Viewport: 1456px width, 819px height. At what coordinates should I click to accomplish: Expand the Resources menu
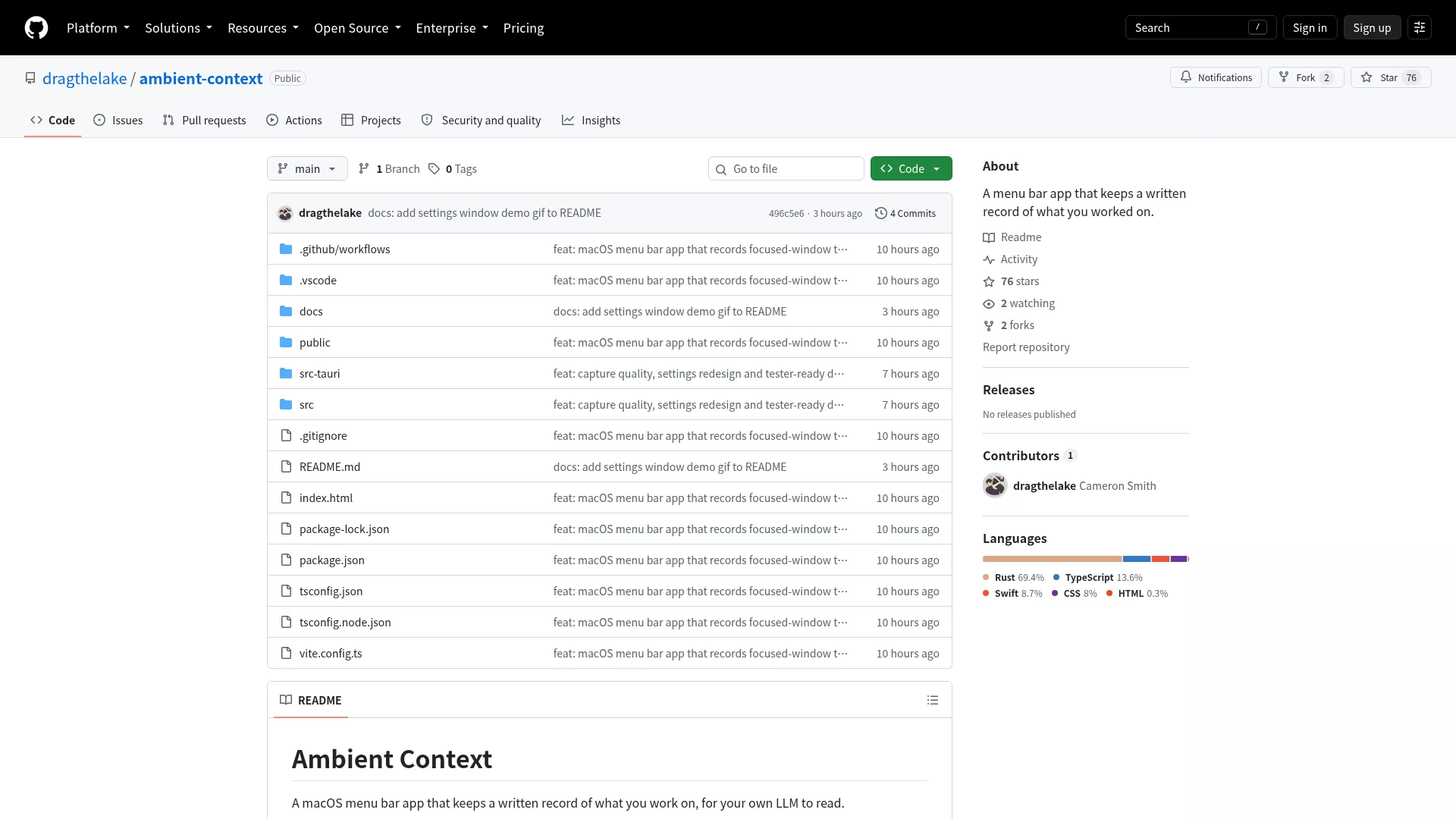pyautogui.click(x=263, y=28)
